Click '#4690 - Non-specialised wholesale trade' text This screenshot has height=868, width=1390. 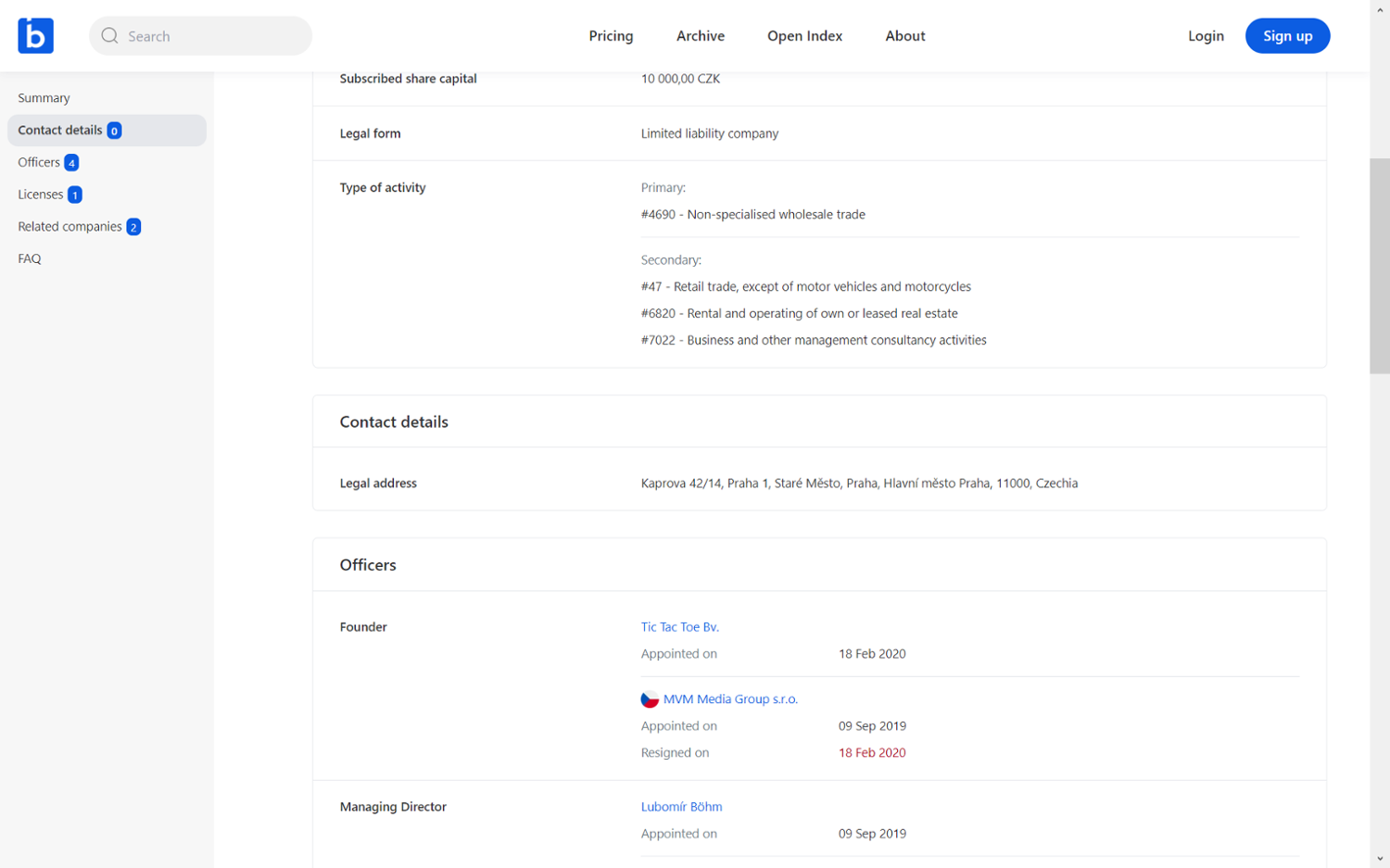coord(752,215)
